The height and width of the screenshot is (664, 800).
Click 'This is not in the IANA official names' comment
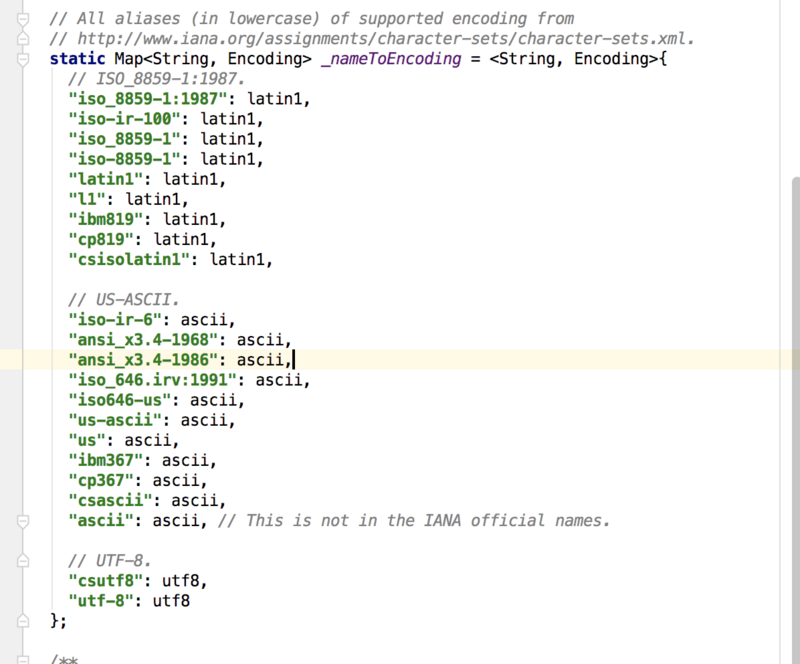pos(414,521)
